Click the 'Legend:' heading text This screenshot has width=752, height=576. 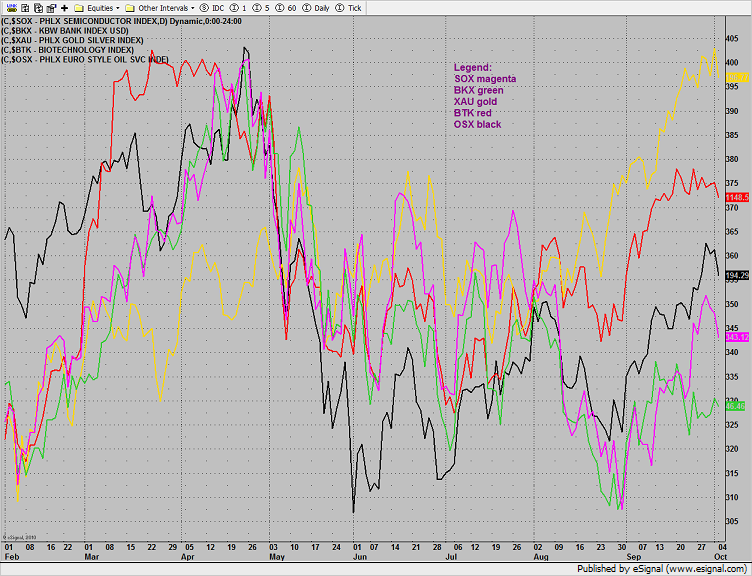pos(473,68)
